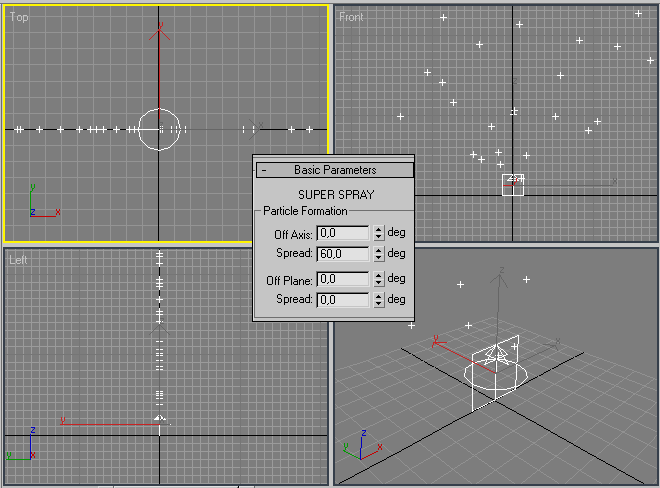Increase bottom Spread spinner up arrow

click(379, 295)
